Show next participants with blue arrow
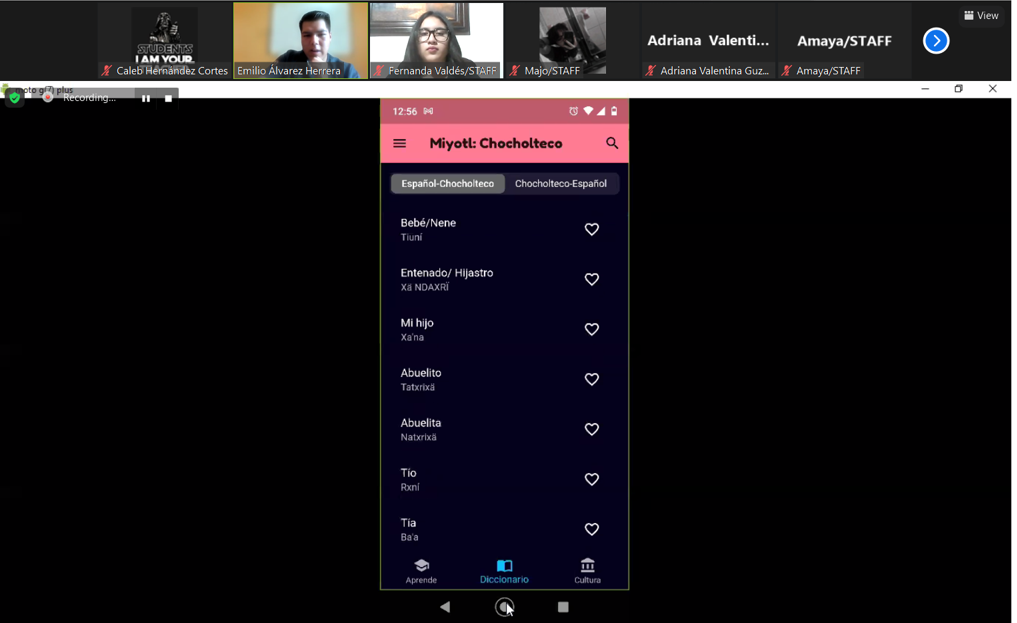Viewport: 1017px width, 623px height. (936, 41)
